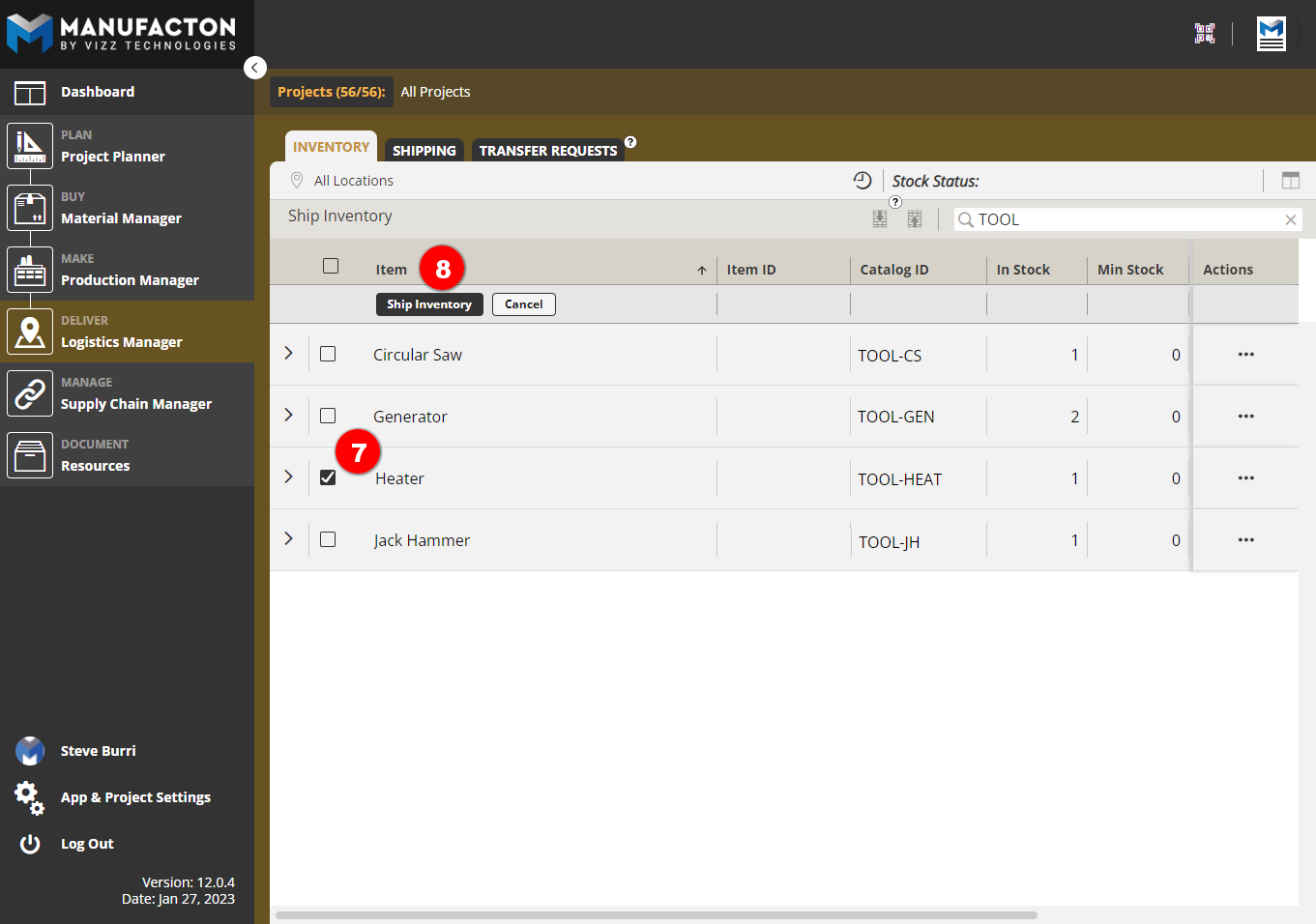Viewport: 1316px width, 924px height.
Task: Click the Cancel button
Action: click(x=523, y=304)
